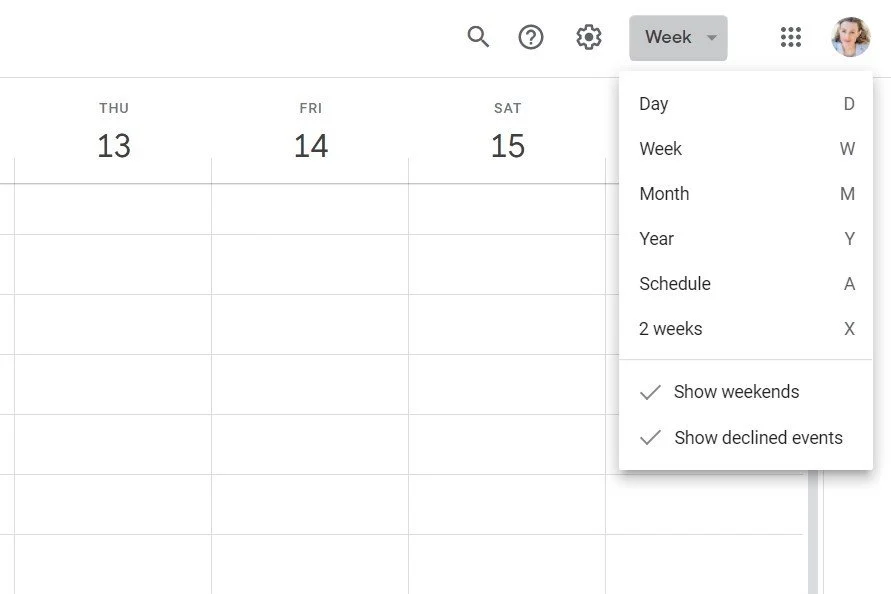Click Thursday 13 date header
Viewport: 891px width, 594px height.
pyautogui.click(x=114, y=146)
